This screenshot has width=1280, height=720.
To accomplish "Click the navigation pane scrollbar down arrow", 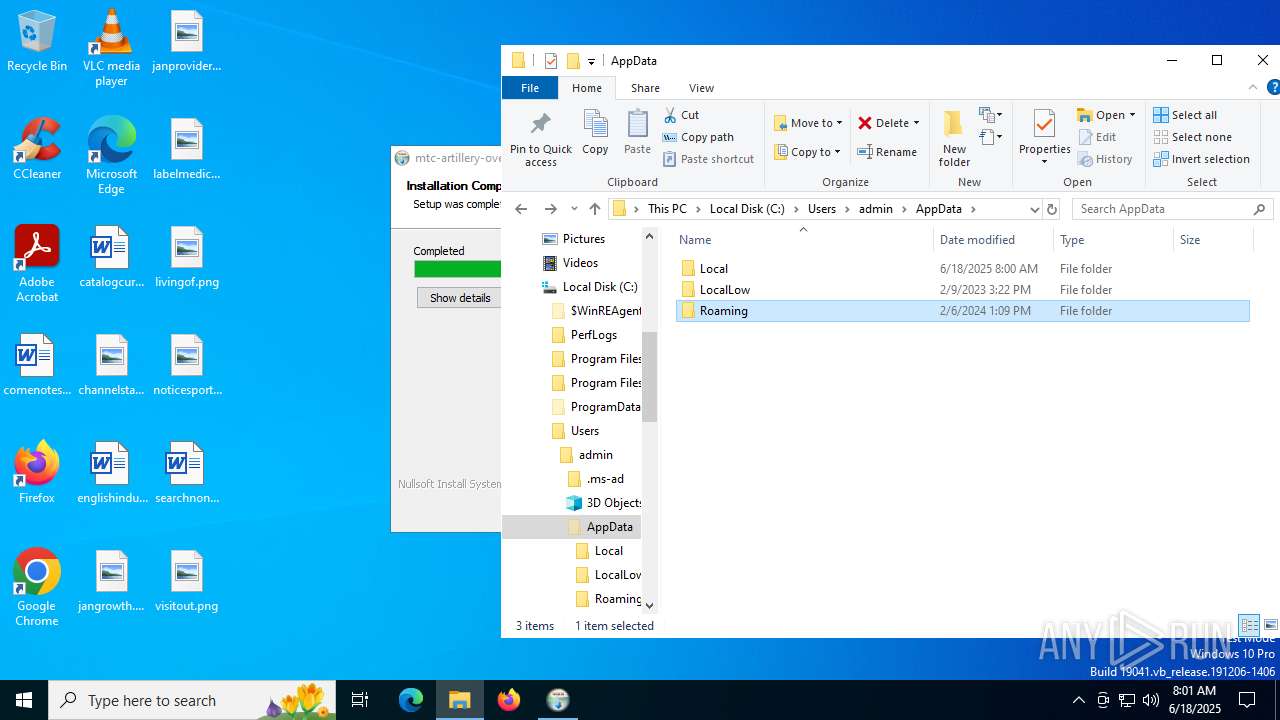I will [x=649, y=605].
